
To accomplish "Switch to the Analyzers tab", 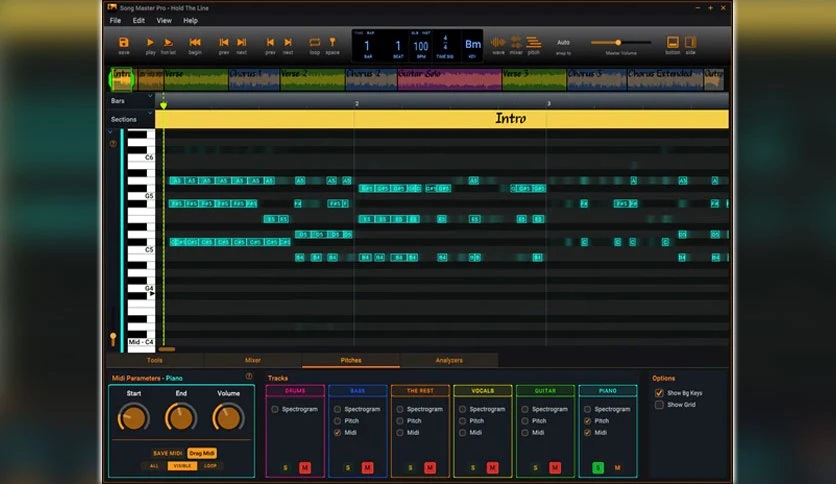I will tap(449, 360).
